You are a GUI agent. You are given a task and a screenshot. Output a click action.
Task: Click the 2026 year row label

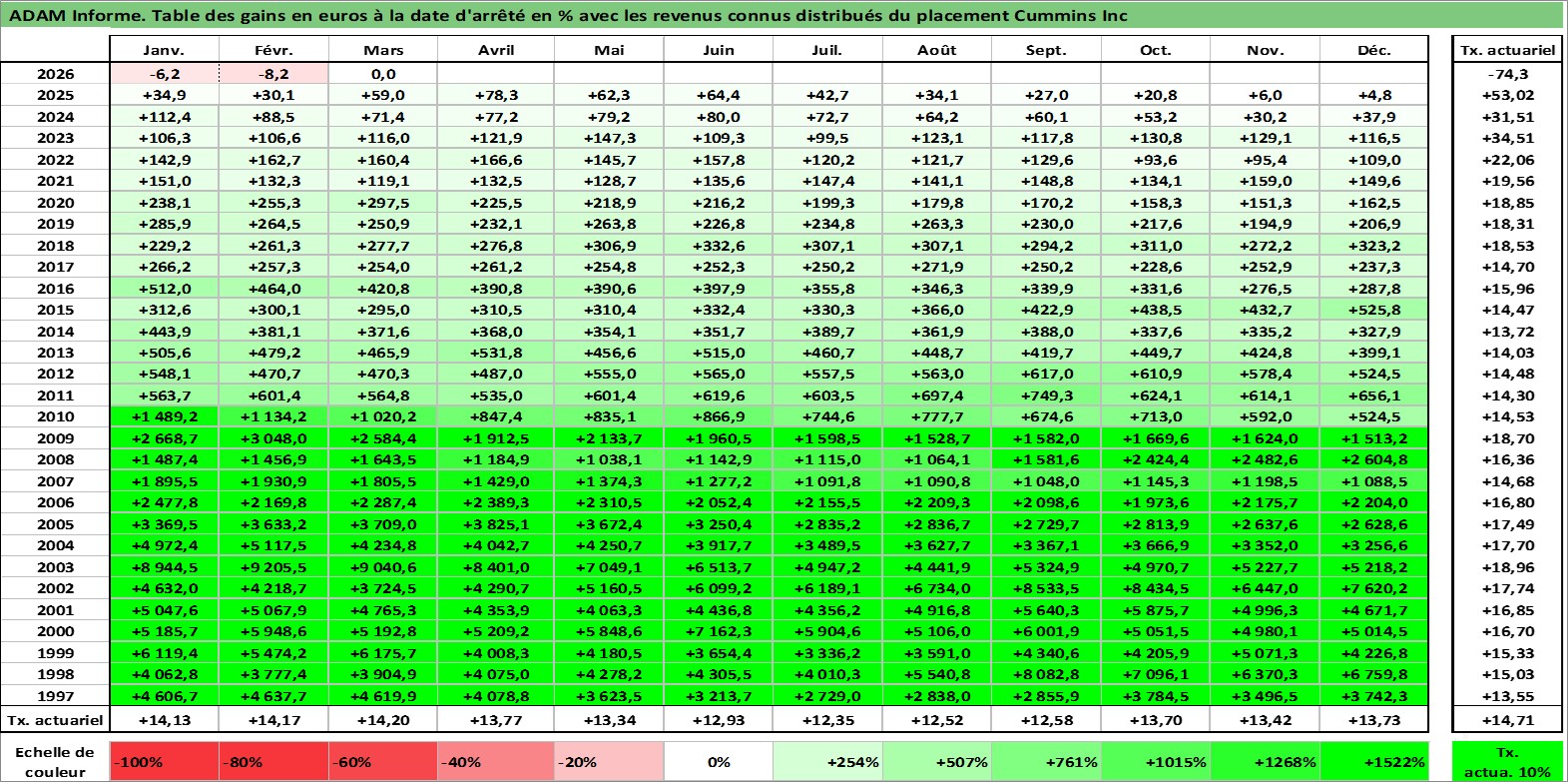[x=55, y=74]
